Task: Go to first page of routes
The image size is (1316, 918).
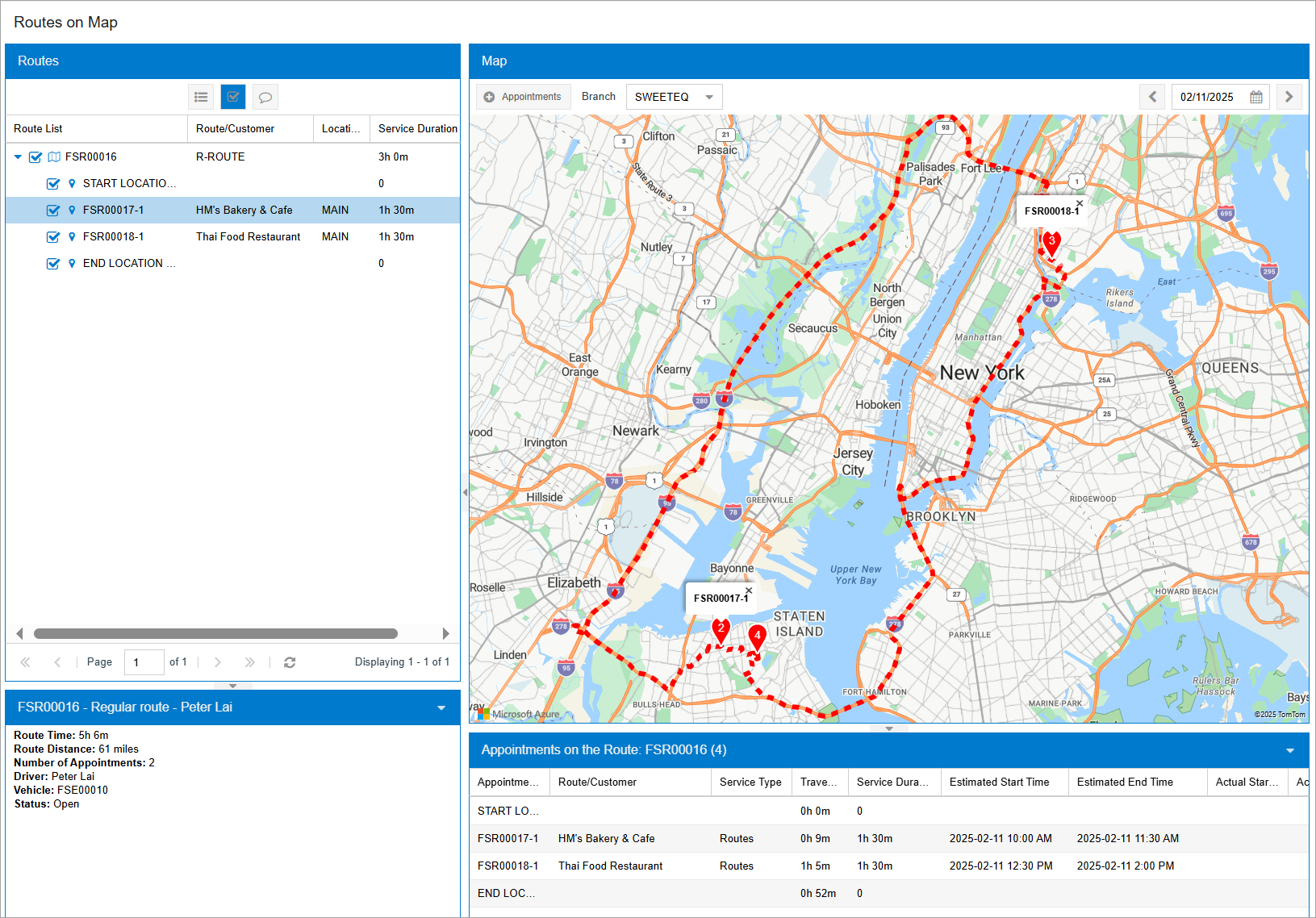Action: click(25, 662)
